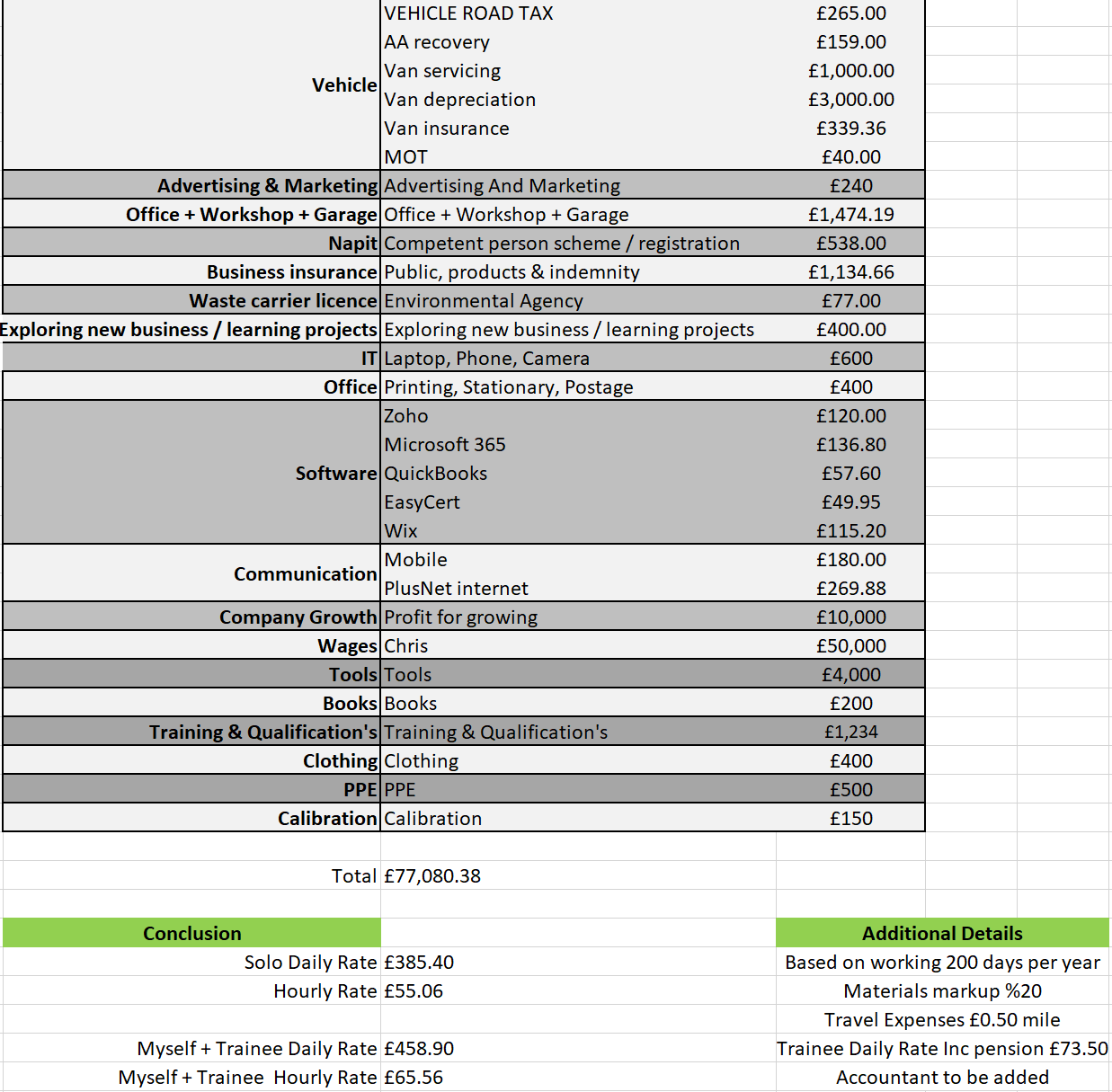Select the £269.88 amount cell

(851, 589)
